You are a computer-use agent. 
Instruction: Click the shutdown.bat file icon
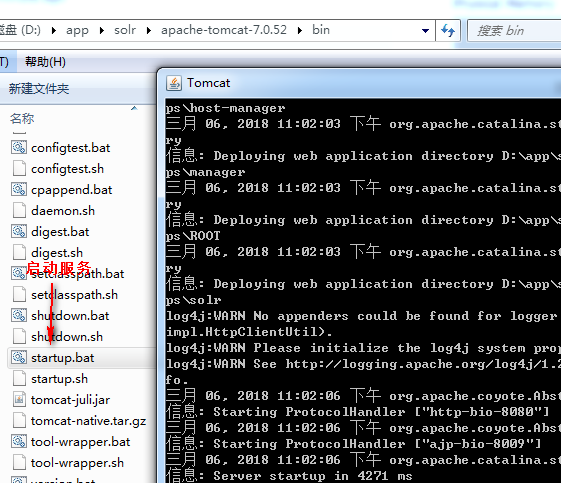coord(19,316)
